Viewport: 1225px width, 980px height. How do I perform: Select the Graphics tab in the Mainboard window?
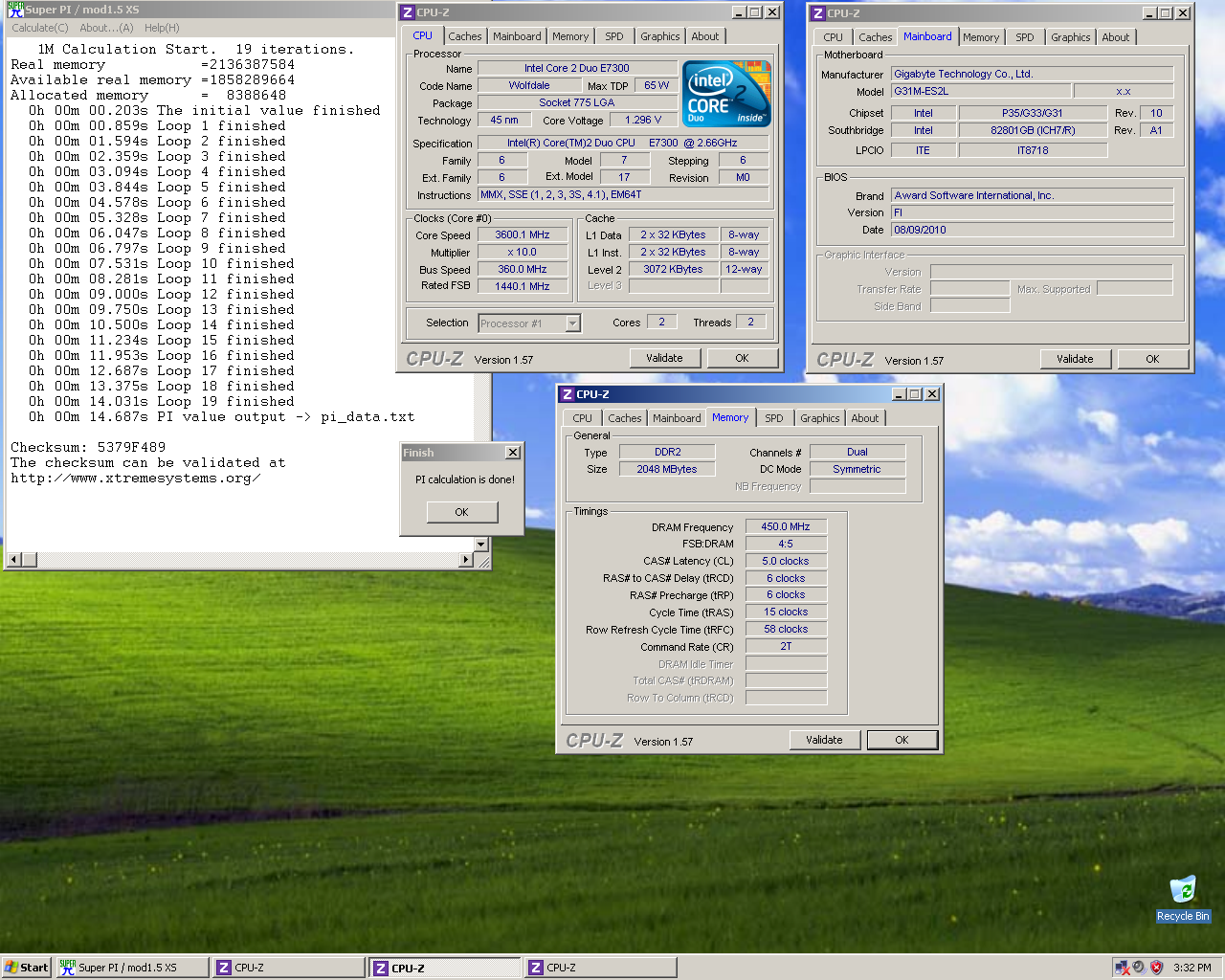point(1071,37)
